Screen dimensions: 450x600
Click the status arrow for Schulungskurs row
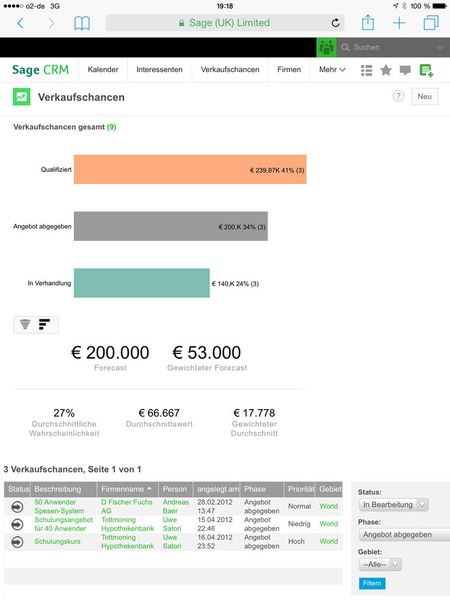pyautogui.click(x=17, y=542)
